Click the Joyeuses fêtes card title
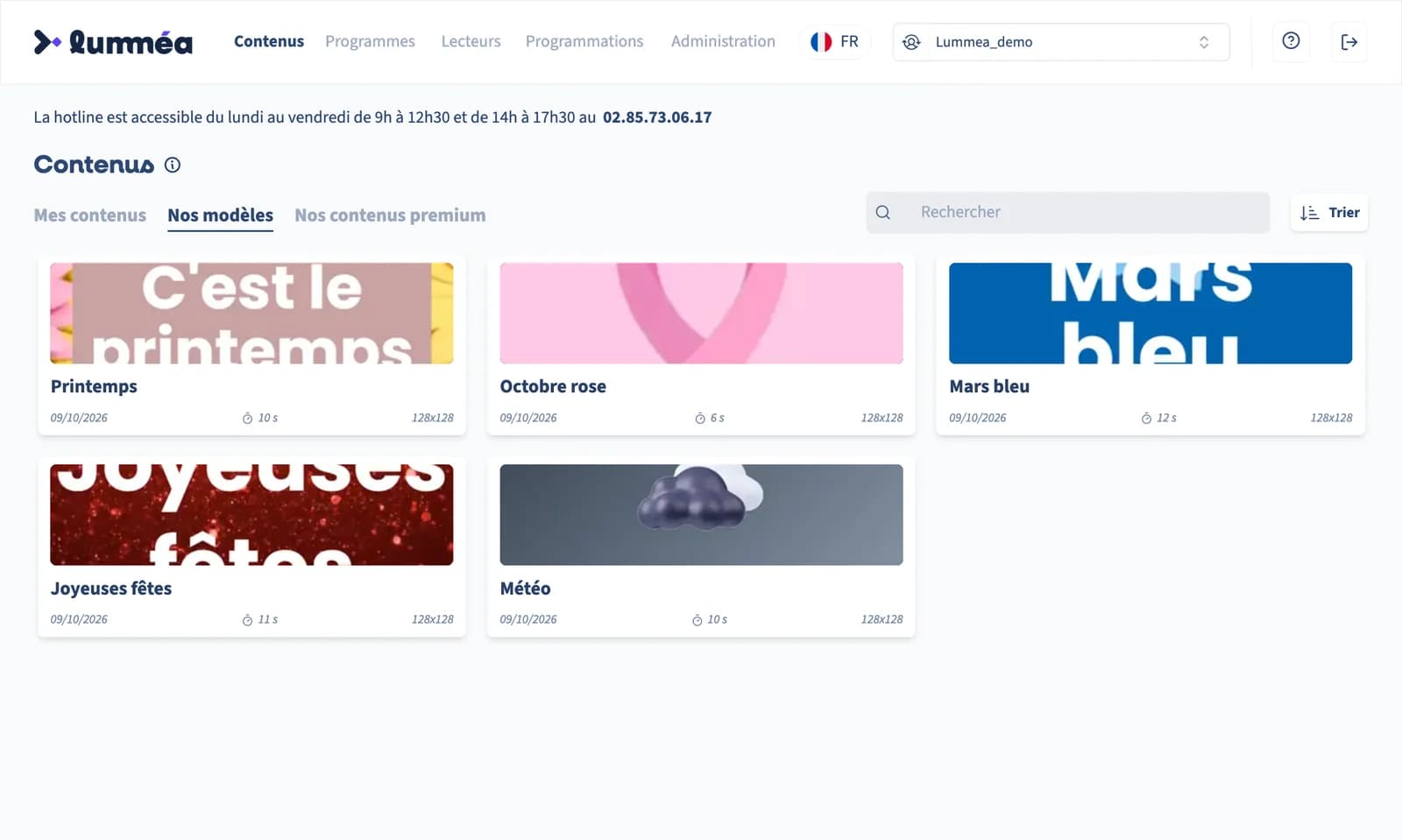The image size is (1402, 840). tap(110, 589)
